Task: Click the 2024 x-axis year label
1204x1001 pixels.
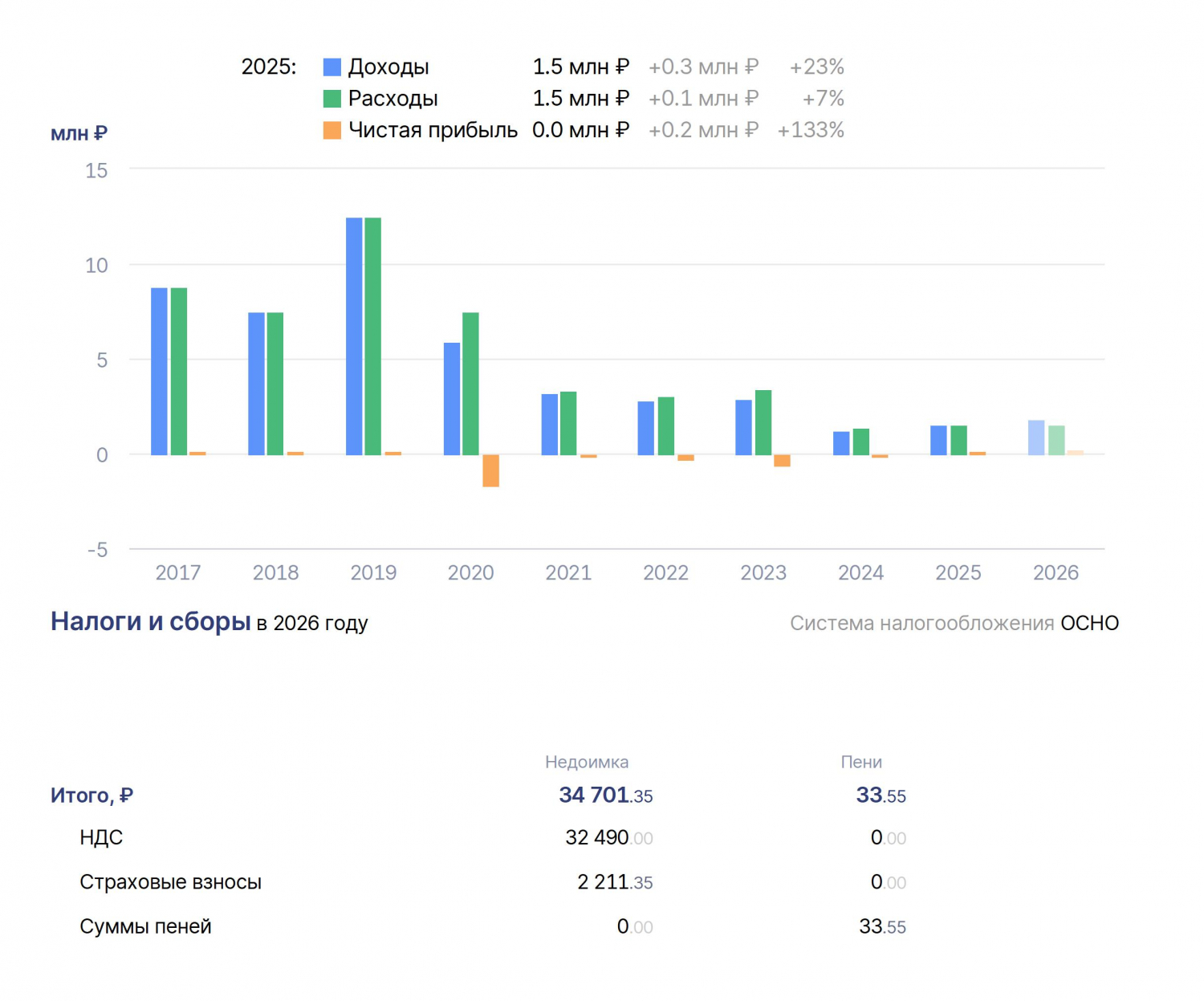Action: (860, 573)
